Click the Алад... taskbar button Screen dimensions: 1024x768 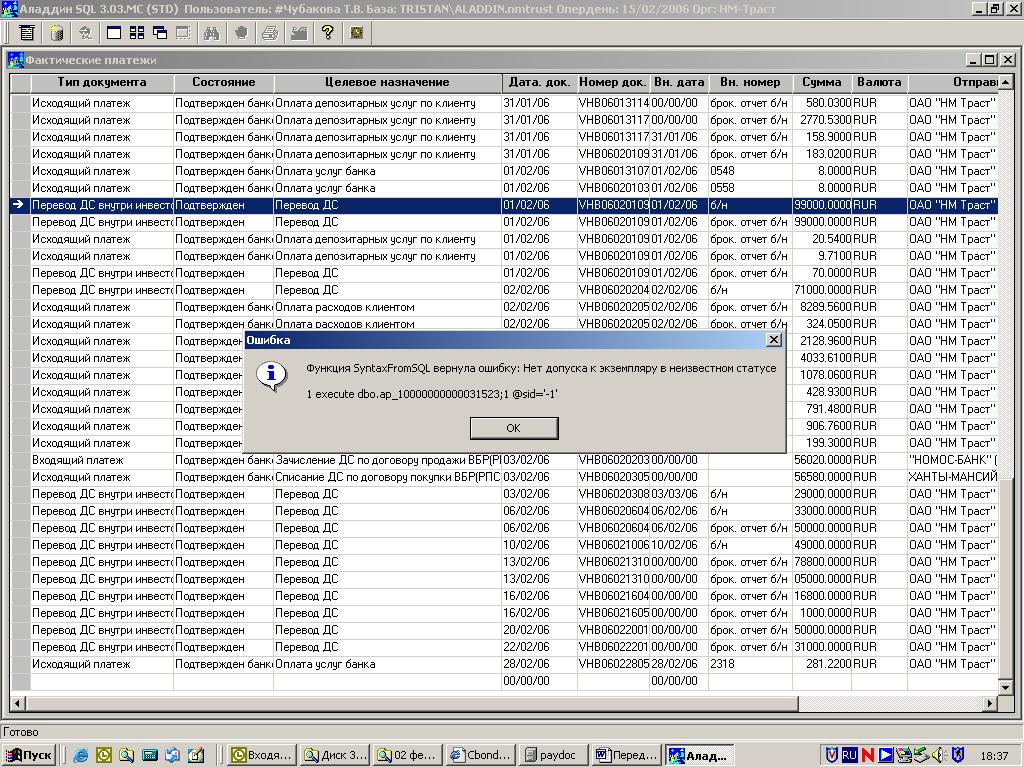[x=699, y=755]
